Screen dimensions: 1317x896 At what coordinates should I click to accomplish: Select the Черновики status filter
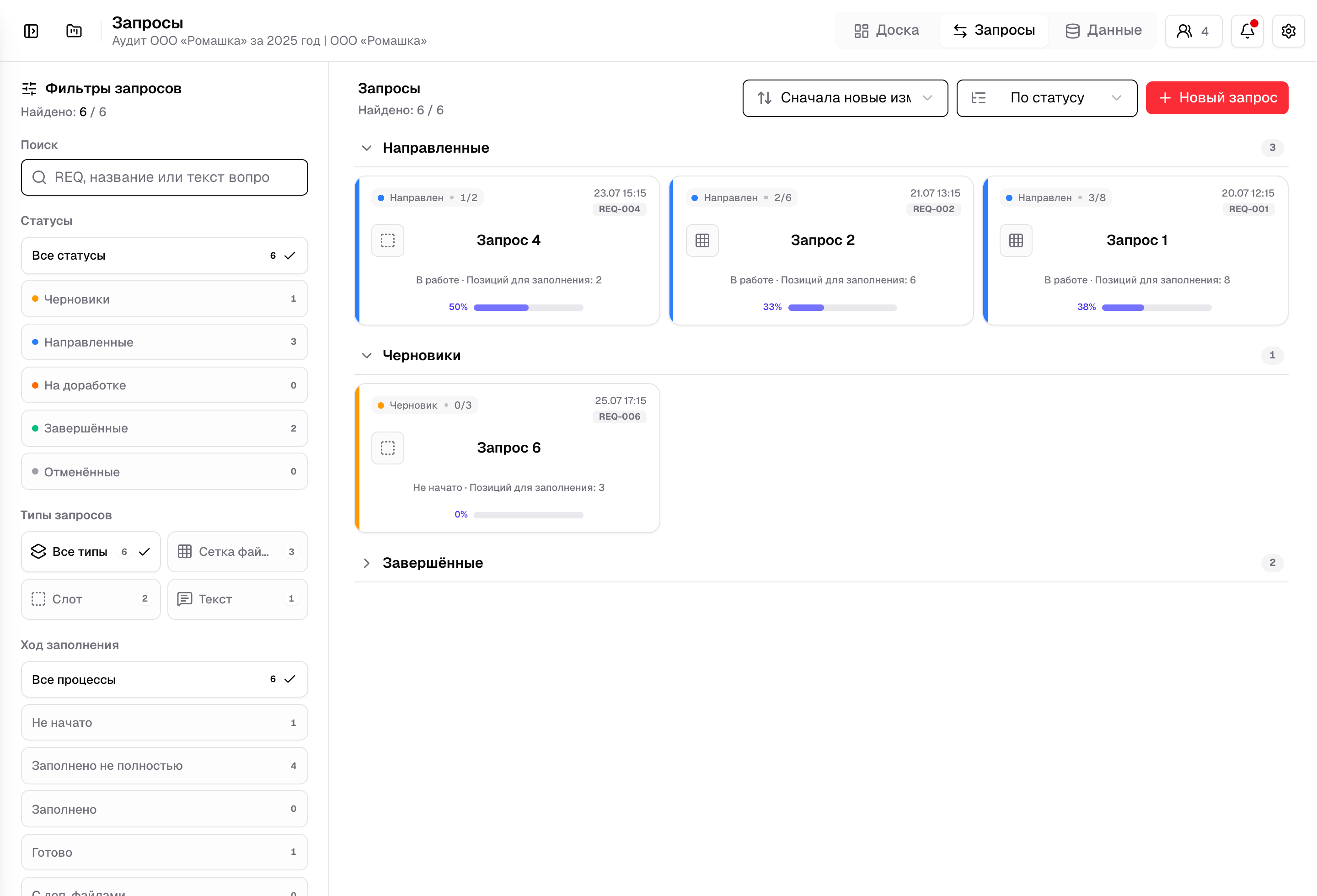[x=164, y=299]
